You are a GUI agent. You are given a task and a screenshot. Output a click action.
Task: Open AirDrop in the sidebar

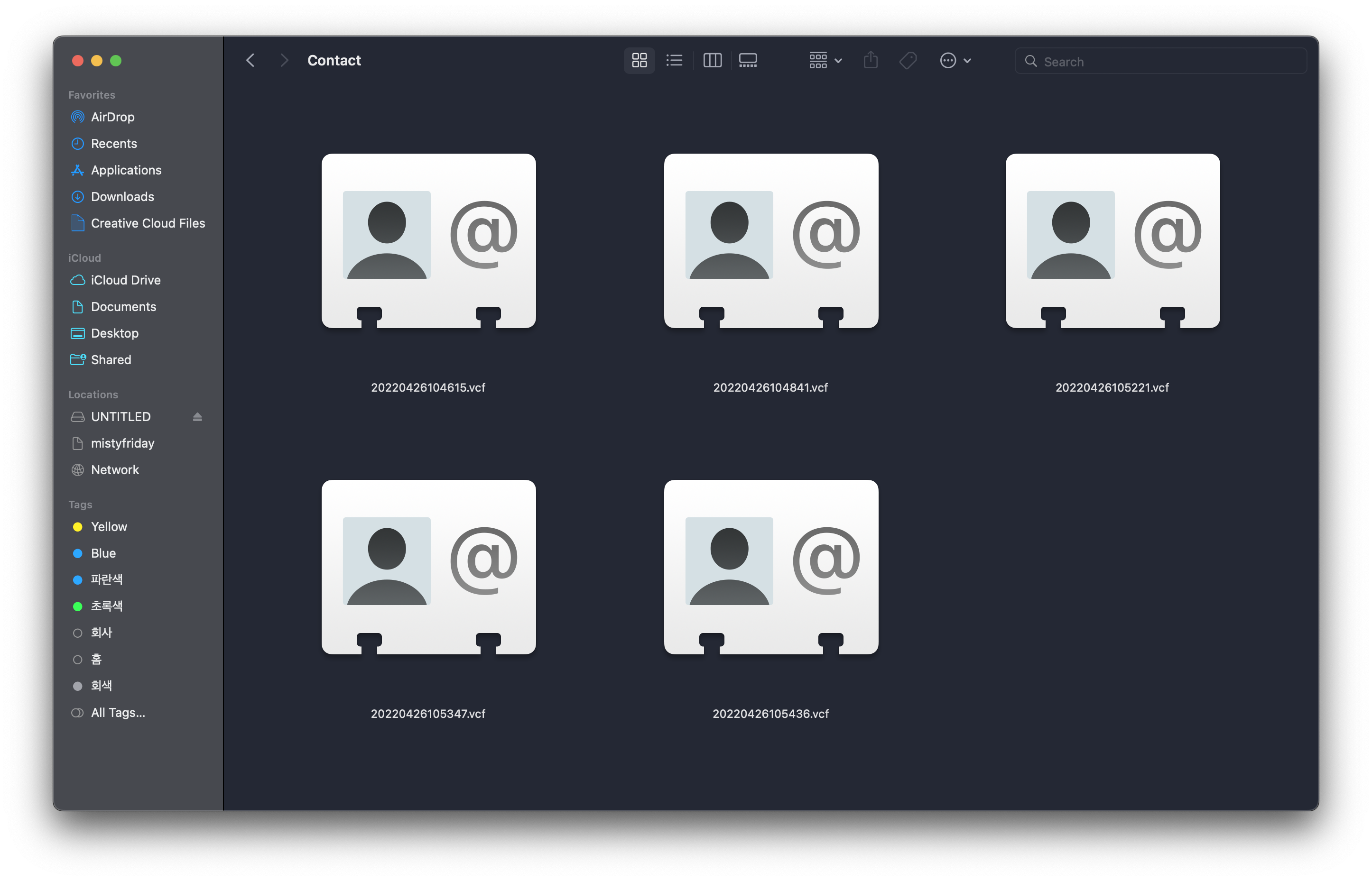(x=113, y=117)
